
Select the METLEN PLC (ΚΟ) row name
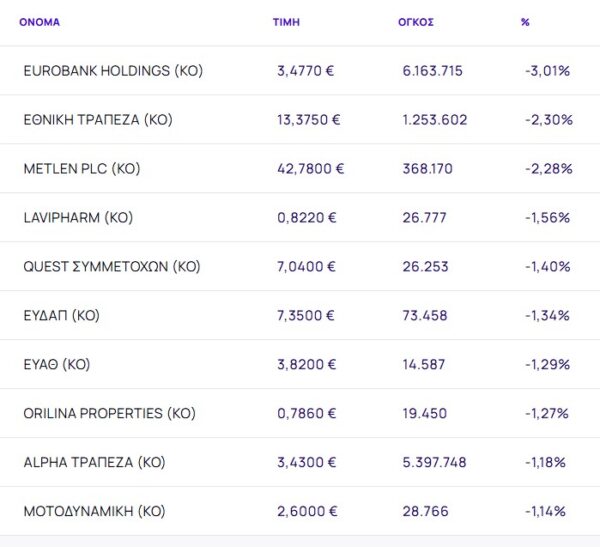tap(82, 169)
